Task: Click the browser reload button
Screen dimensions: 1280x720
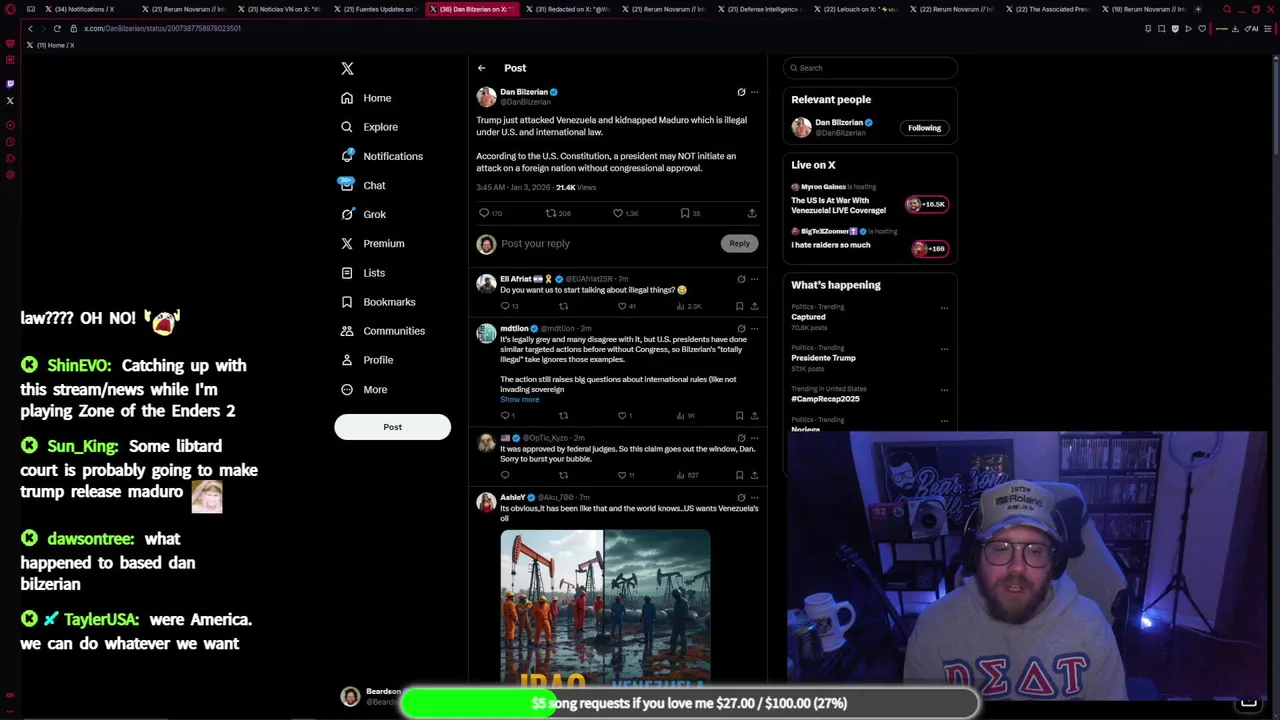Action: coord(57,28)
